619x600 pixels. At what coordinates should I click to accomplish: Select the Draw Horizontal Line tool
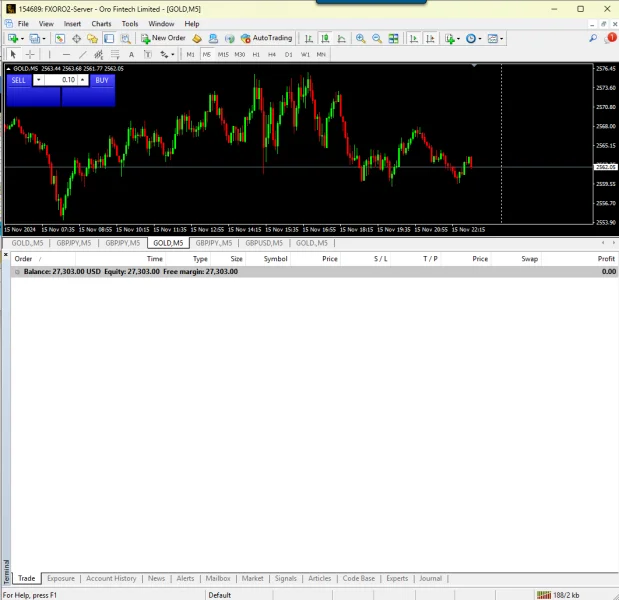click(65, 54)
